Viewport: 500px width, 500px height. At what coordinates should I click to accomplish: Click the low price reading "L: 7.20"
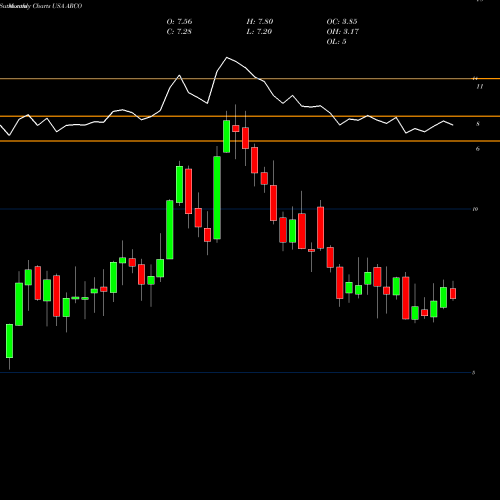[x=259, y=32]
